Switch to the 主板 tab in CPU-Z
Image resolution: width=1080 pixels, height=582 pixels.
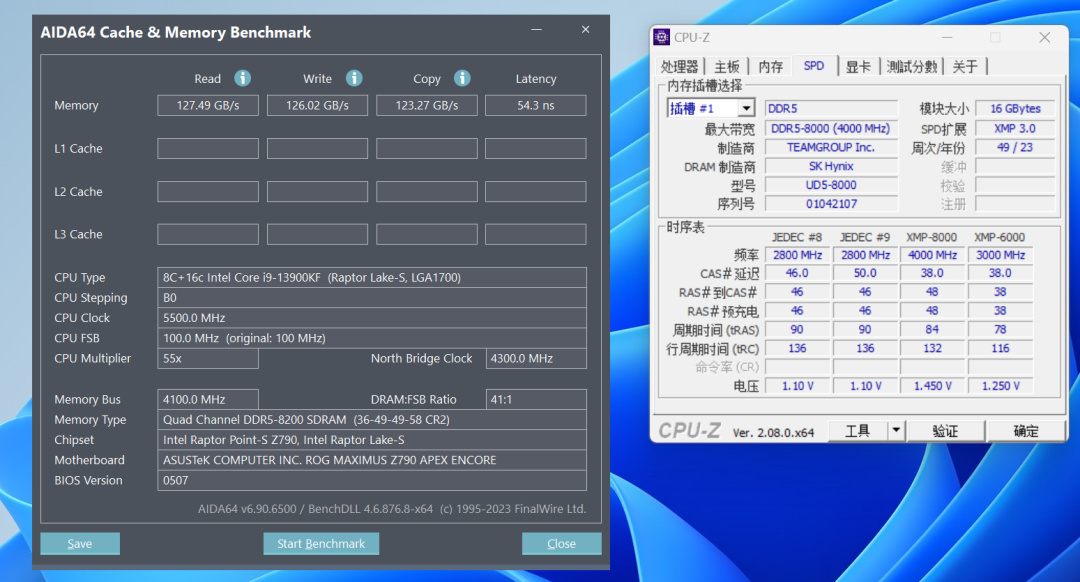pos(727,67)
